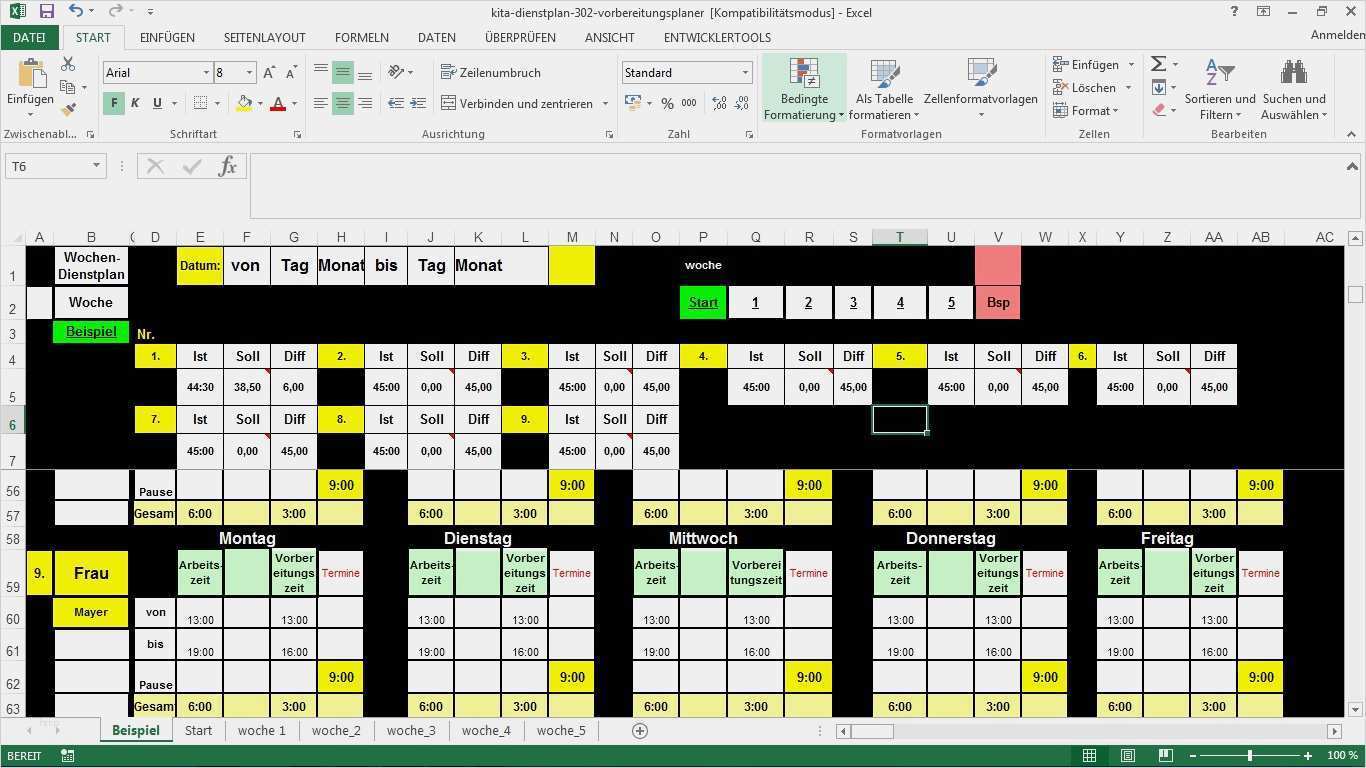Screen dimensions: 1366x768
Task: Open the woche_3 sheet tab
Action: click(x=411, y=731)
